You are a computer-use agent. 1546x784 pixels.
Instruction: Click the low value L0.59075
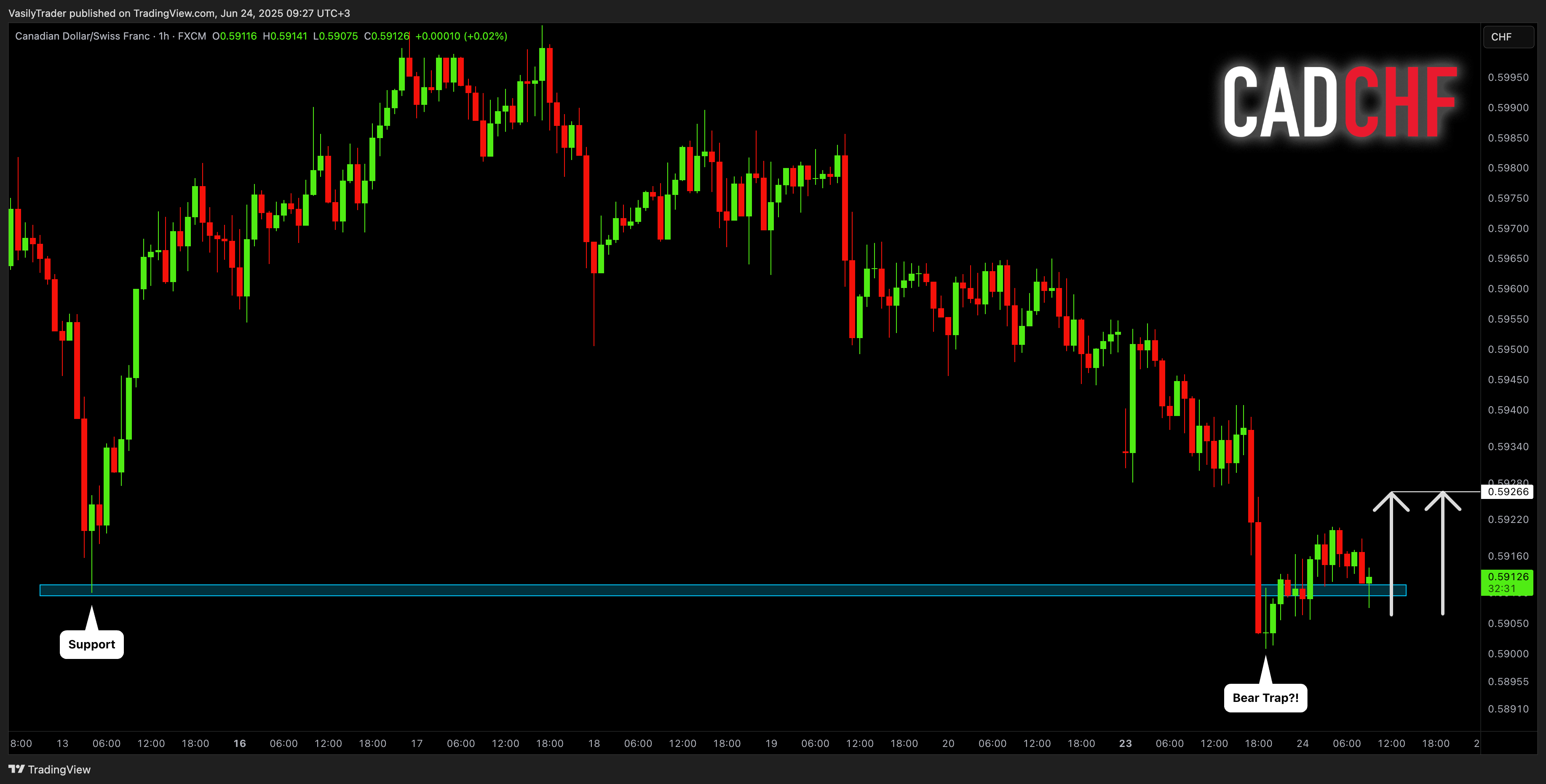335,36
